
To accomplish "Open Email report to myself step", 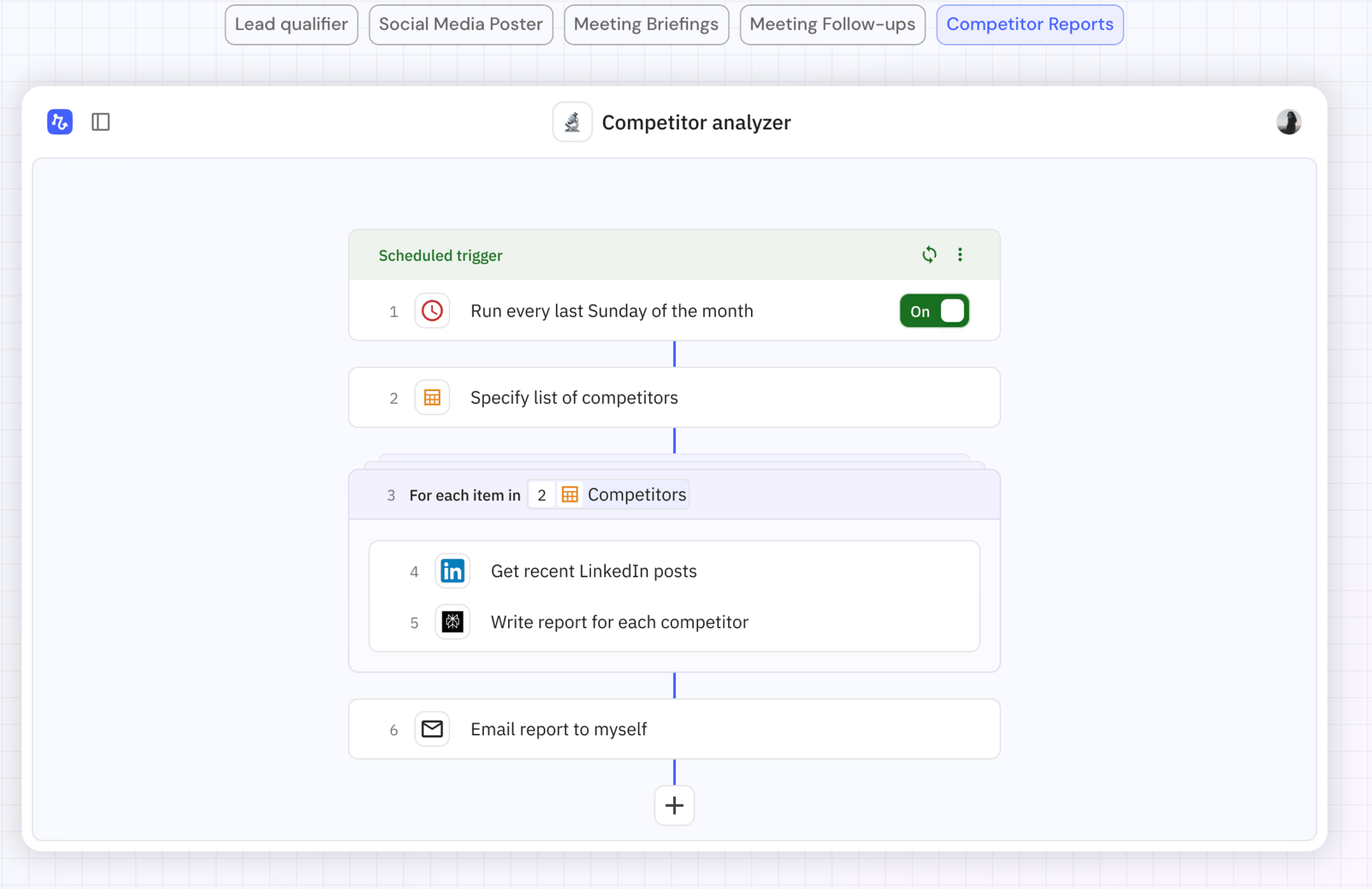I will 559,729.
